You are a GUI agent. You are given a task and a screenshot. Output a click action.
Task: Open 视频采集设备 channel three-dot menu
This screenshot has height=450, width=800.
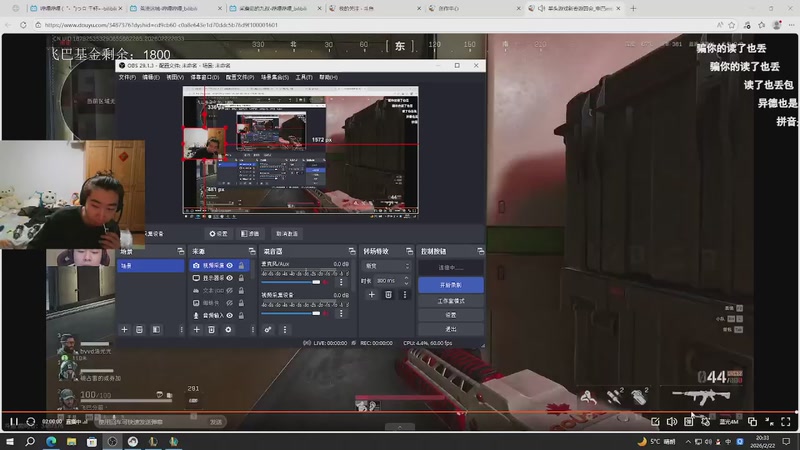(x=341, y=313)
